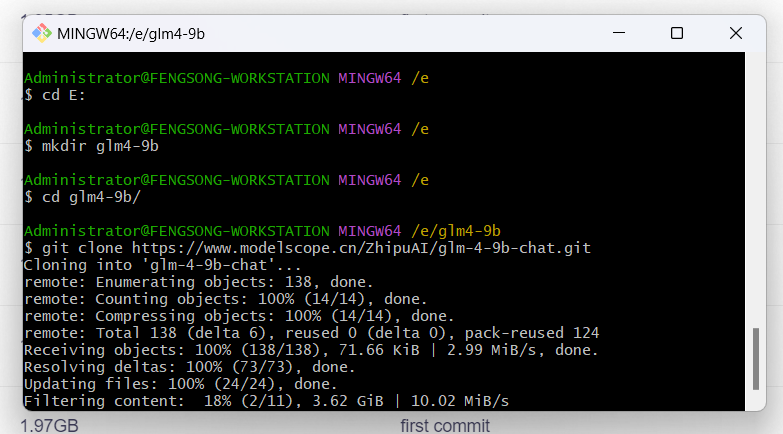This screenshot has height=434, width=783.
Task: Minimize the MINGW64 terminal window
Action: pos(619,33)
